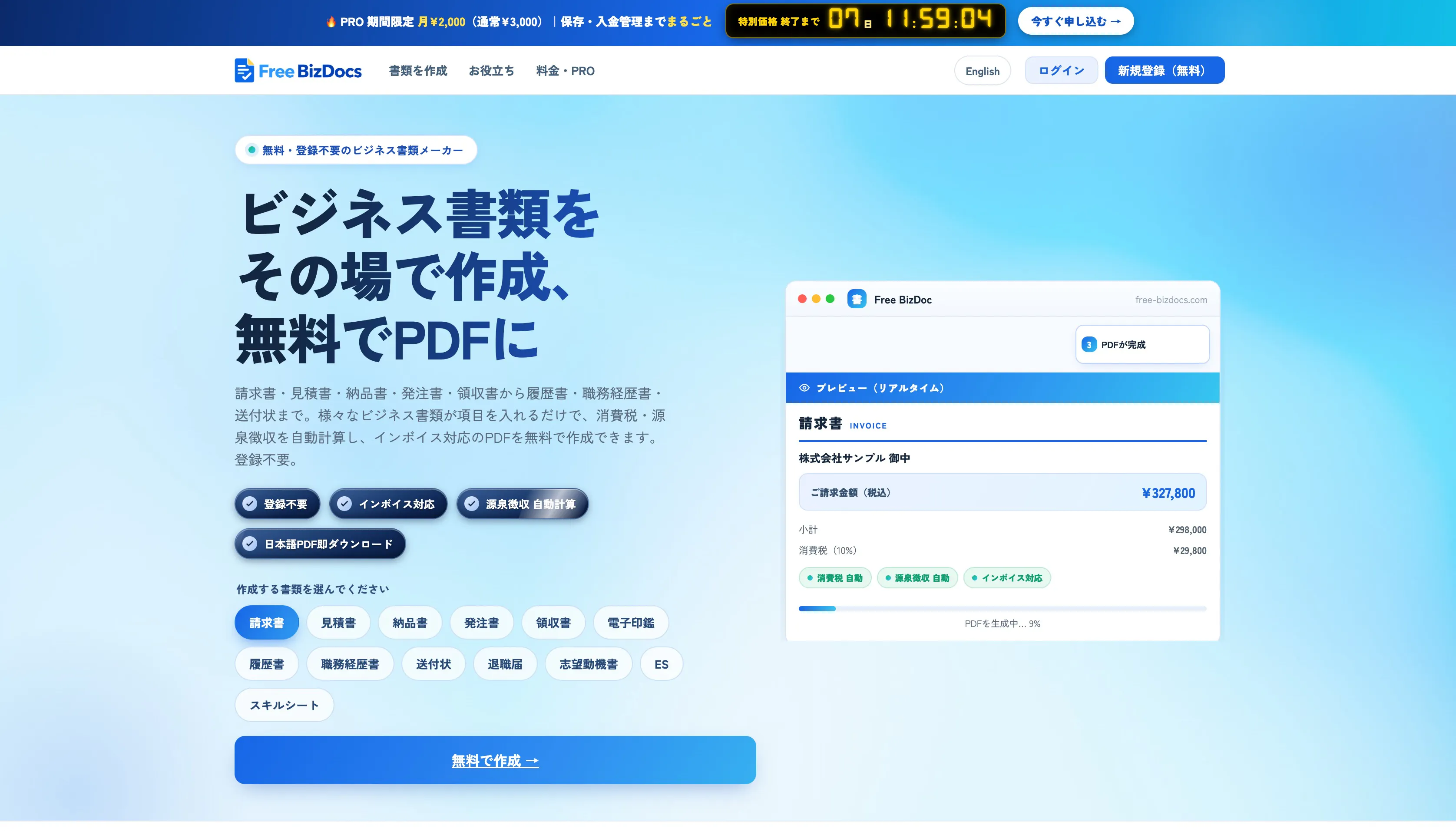Click the yellow window dot in mockup
The width and height of the screenshot is (1456, 831).
tap(816, 299)
